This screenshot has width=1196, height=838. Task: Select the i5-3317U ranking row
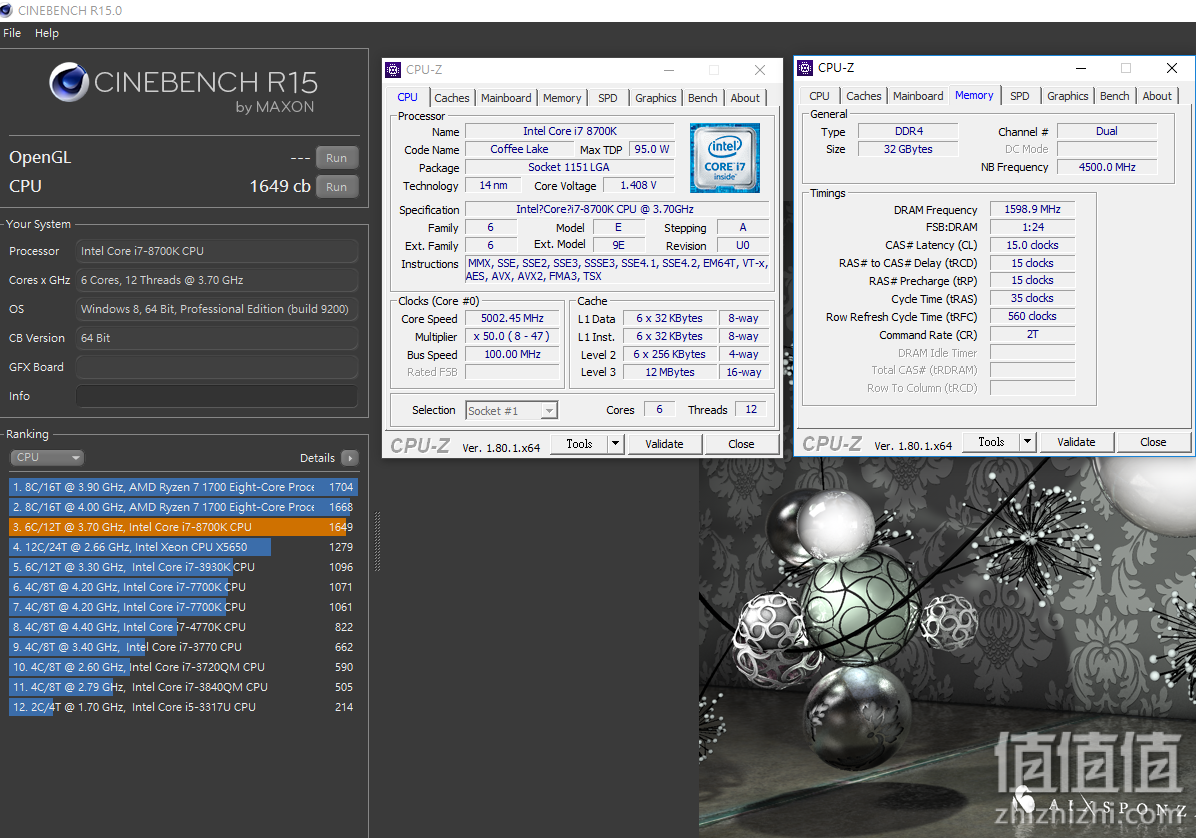pos(183,707)
